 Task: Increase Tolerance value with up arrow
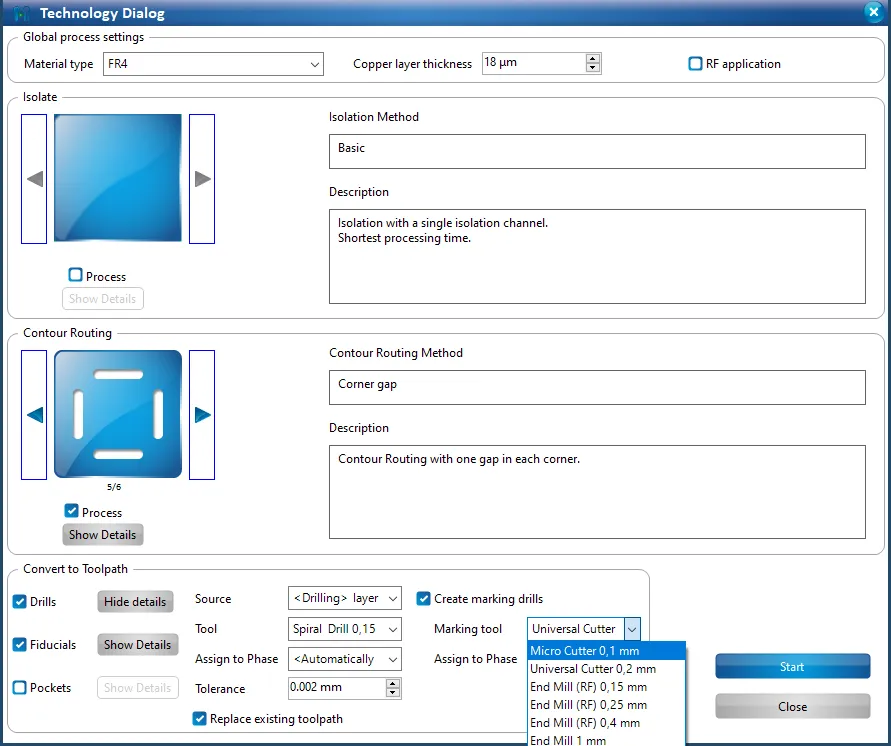393,684
